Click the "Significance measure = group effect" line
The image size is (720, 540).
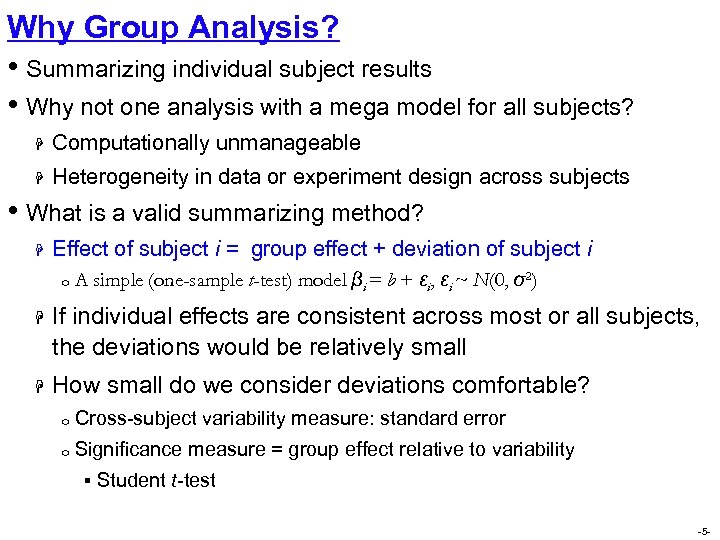(324, 450)
